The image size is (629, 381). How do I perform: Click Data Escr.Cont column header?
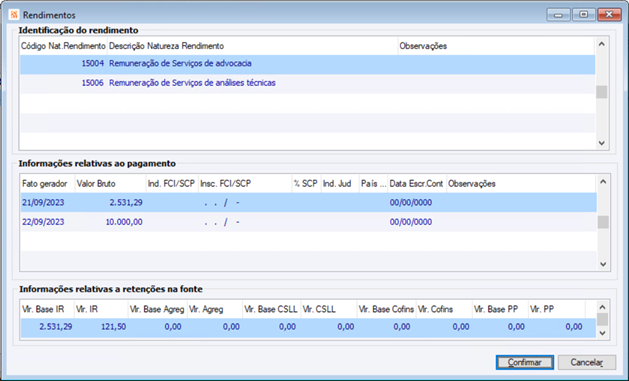point(417,184)
